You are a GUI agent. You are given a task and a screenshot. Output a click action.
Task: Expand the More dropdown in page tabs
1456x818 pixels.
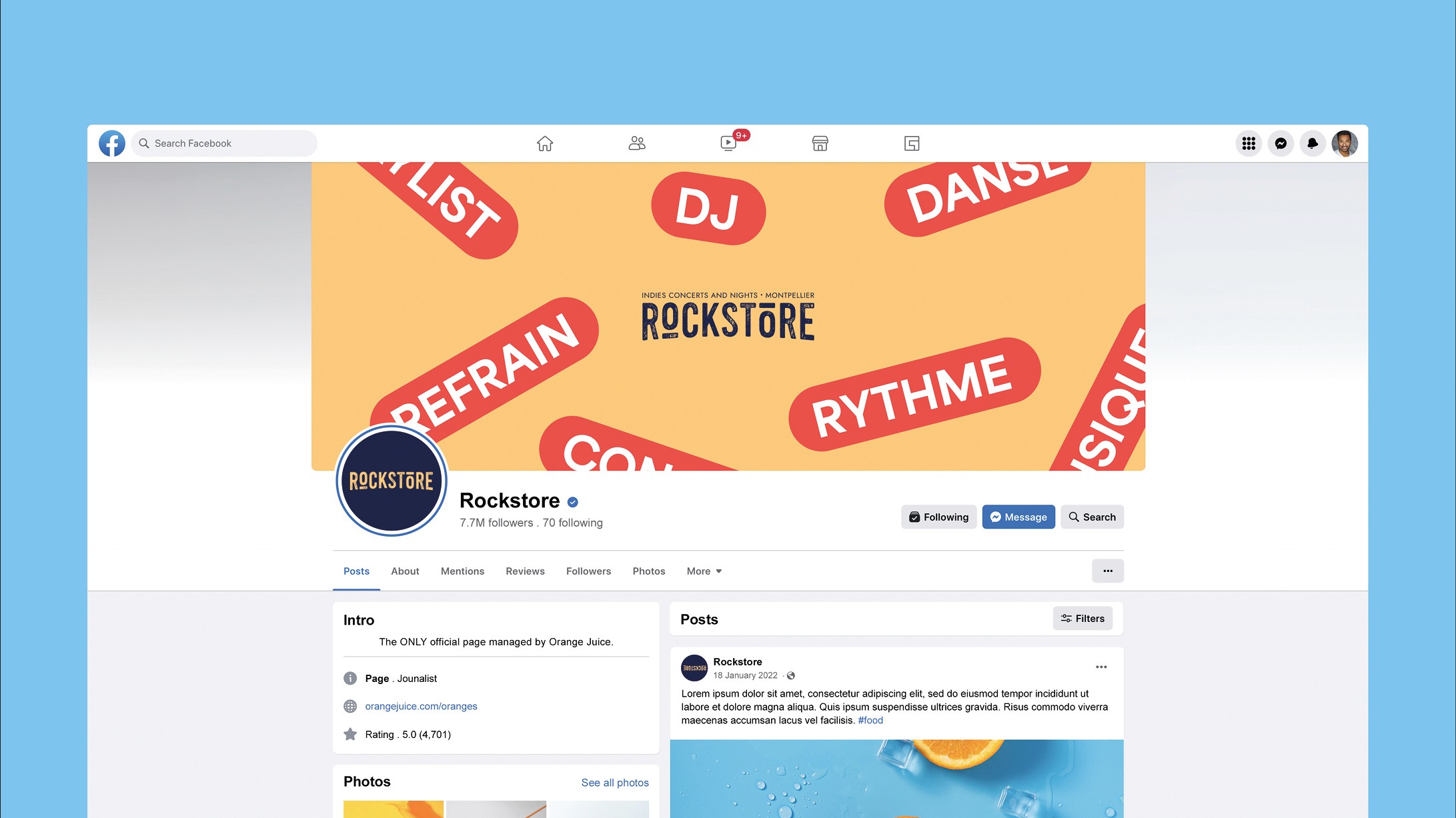704,571
